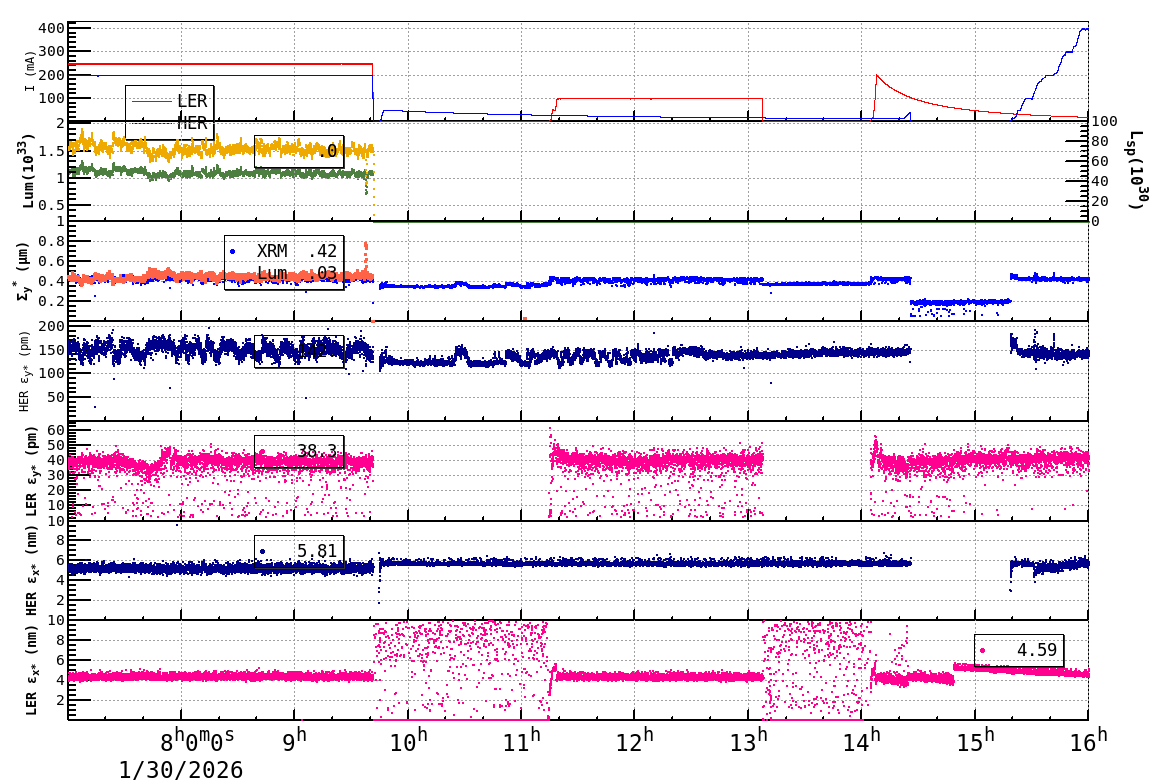The height and width of the screenshot is (782, 1160).
Task: Expand the 5.81 legend box
Action: (x=300, y=550)
